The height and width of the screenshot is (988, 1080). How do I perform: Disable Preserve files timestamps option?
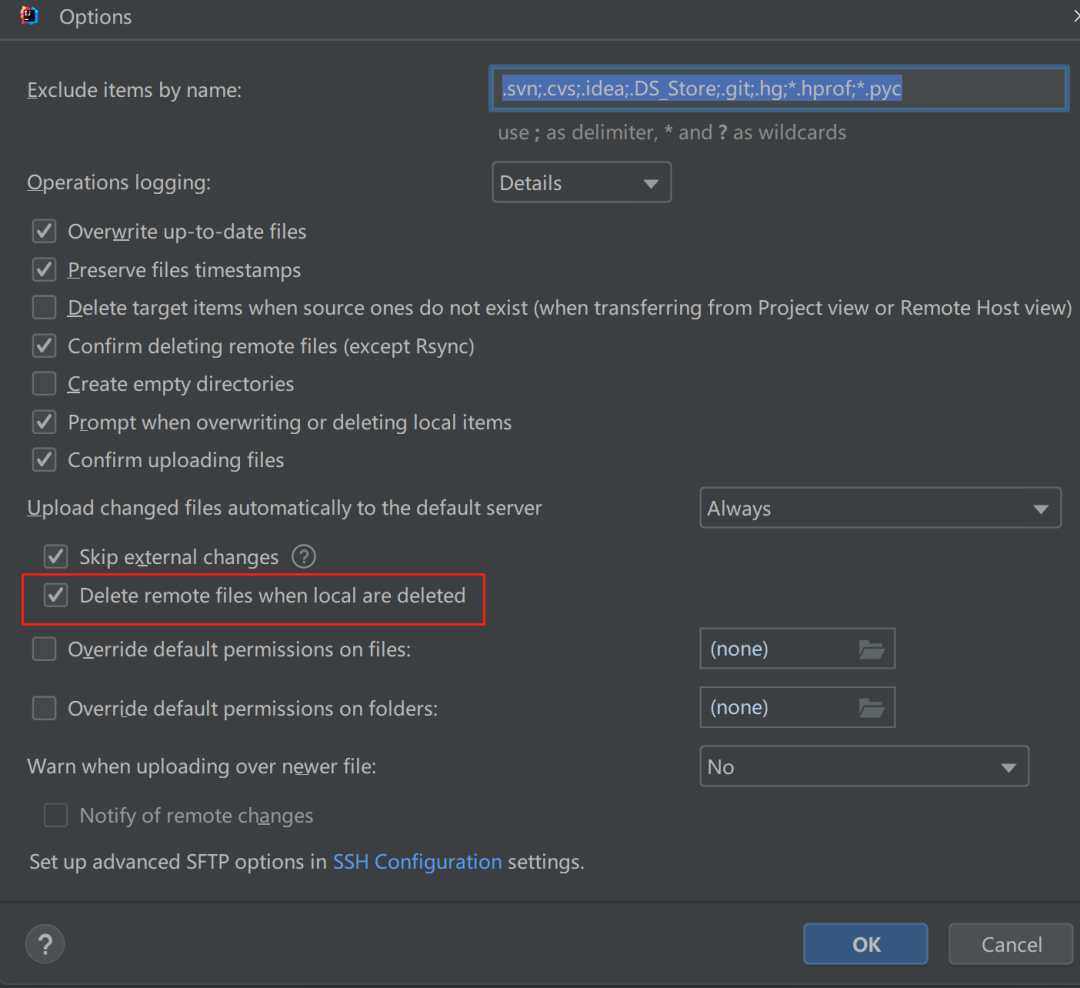pos(44,270)
